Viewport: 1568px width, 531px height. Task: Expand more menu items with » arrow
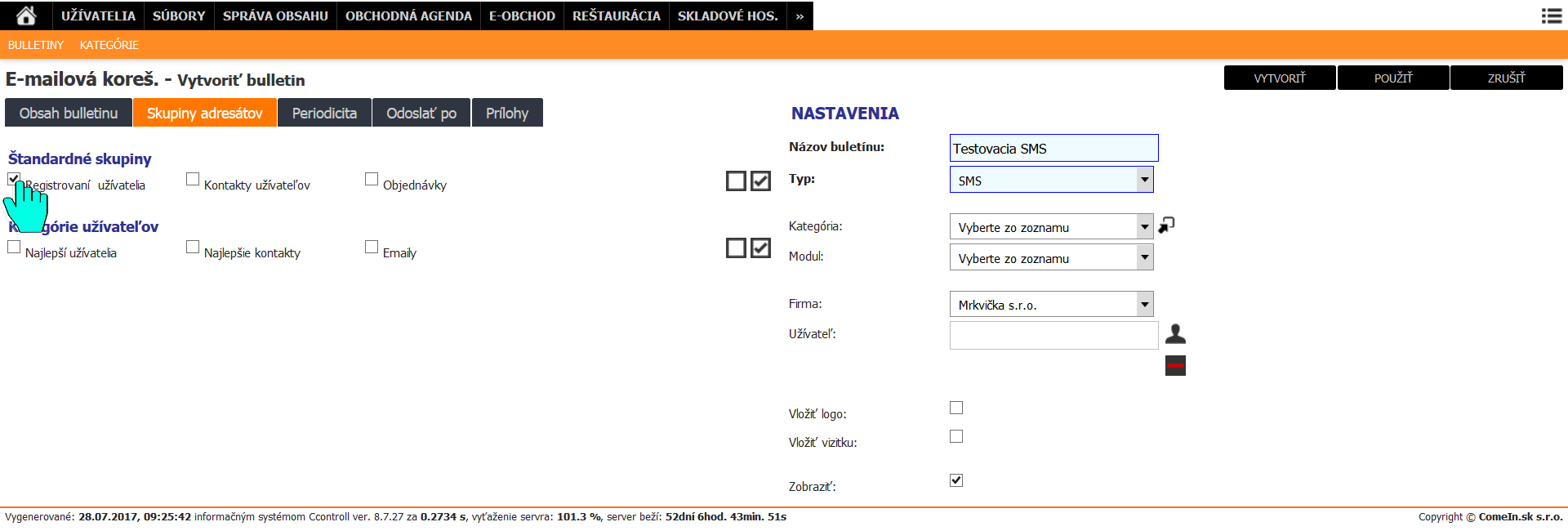pos(800,16)
